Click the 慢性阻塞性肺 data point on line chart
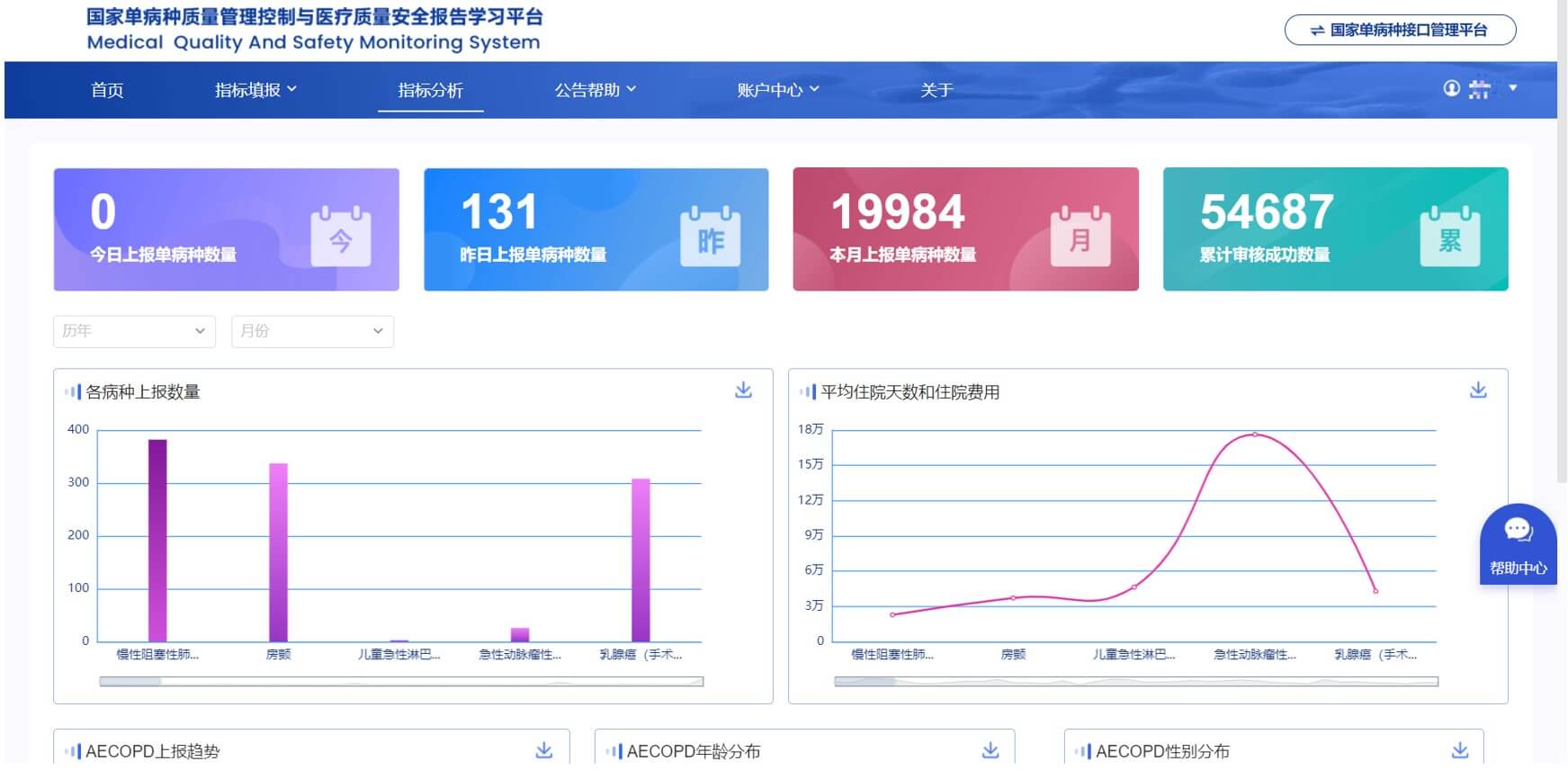This screenshot has width=1568, height=779. coord(892,615)
